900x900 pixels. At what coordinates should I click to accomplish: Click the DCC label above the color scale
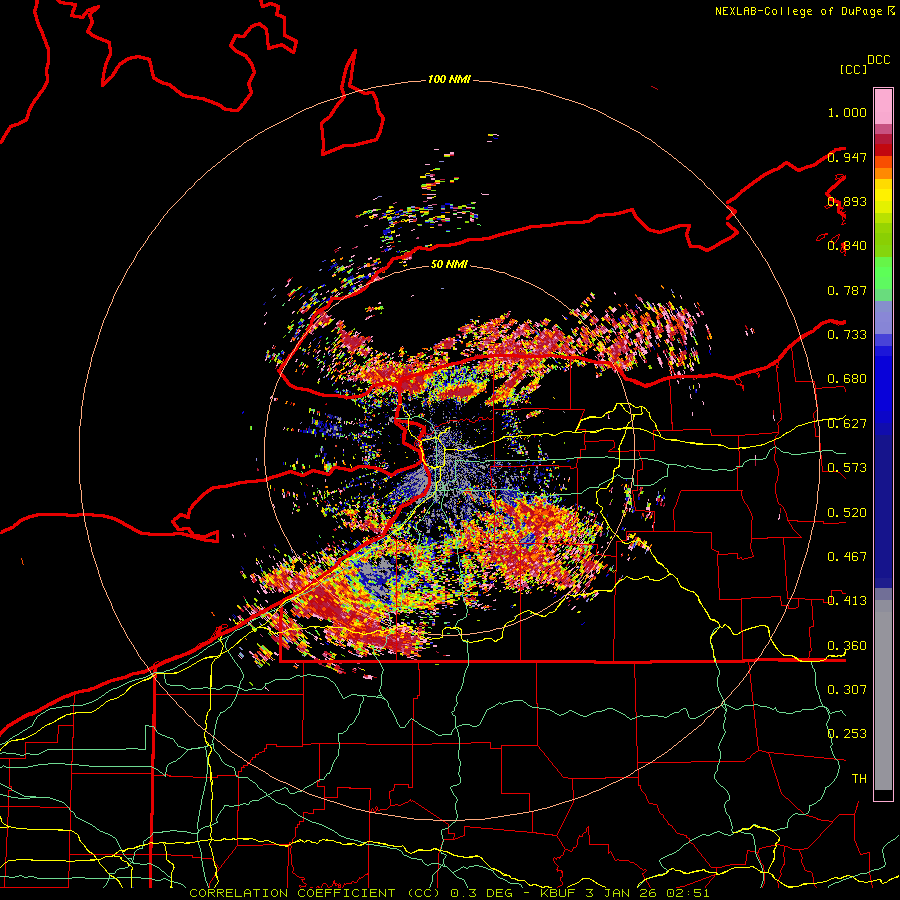tap(879, 60)
